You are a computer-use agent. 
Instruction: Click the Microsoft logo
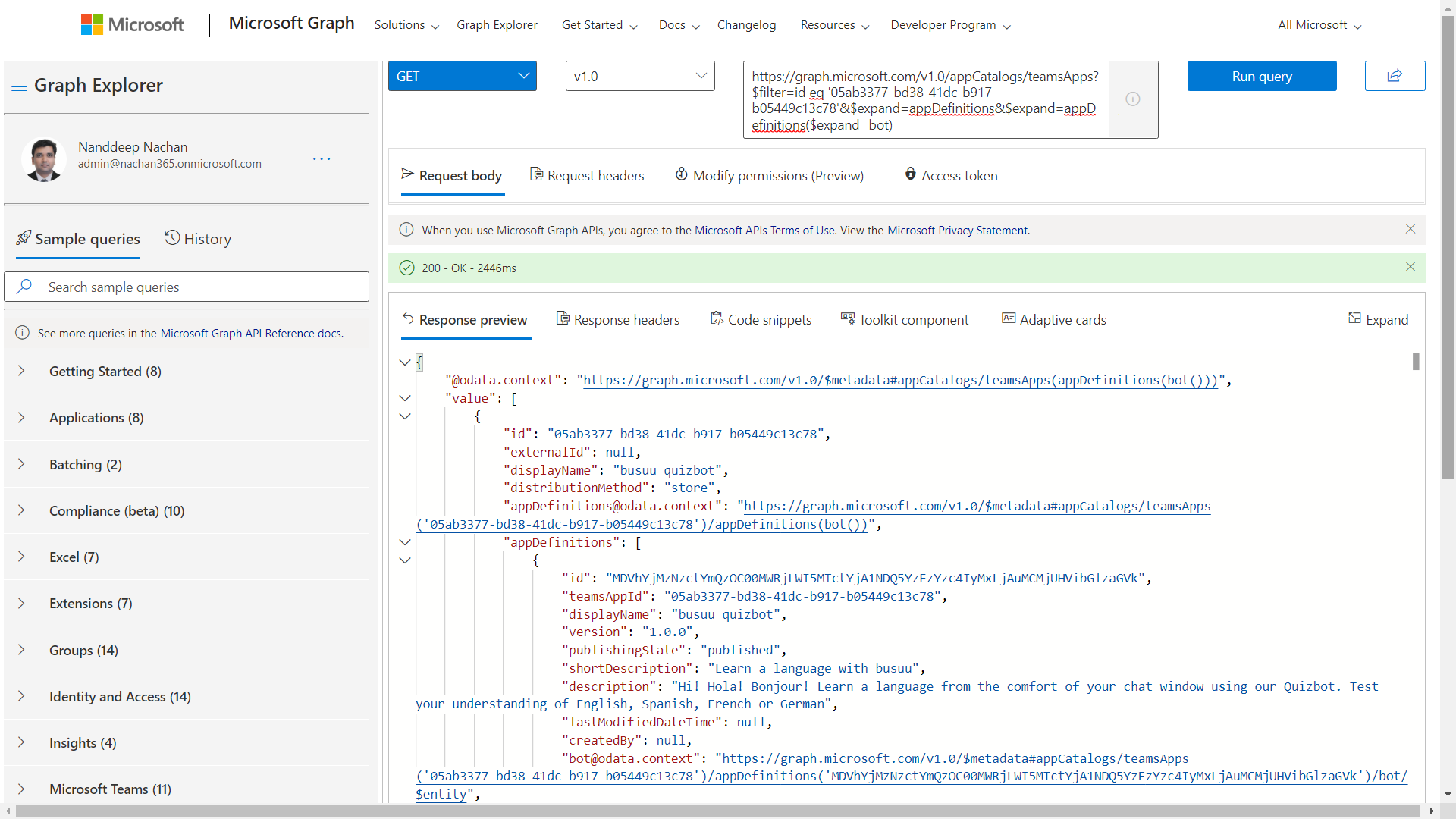coord(132,24)
